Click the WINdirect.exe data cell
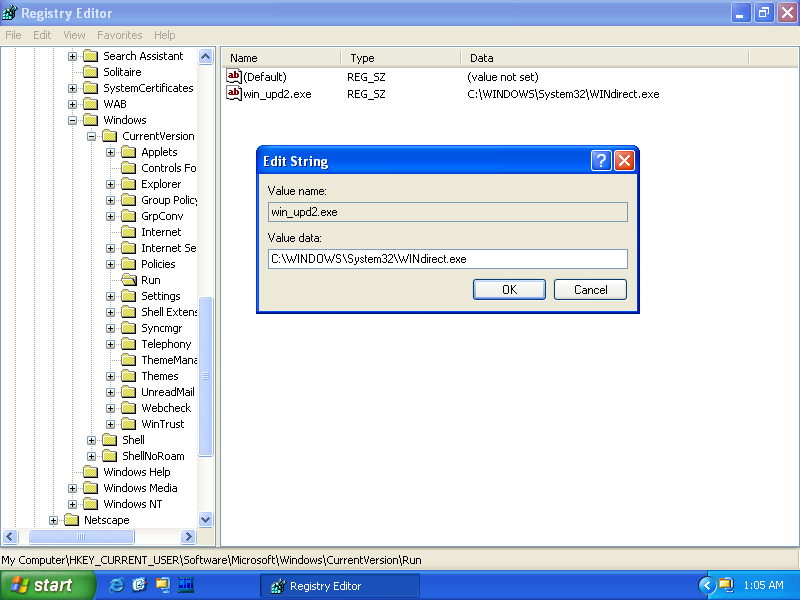Image resolution: width=800 pixels, height=600 pixels. (563, 94)
